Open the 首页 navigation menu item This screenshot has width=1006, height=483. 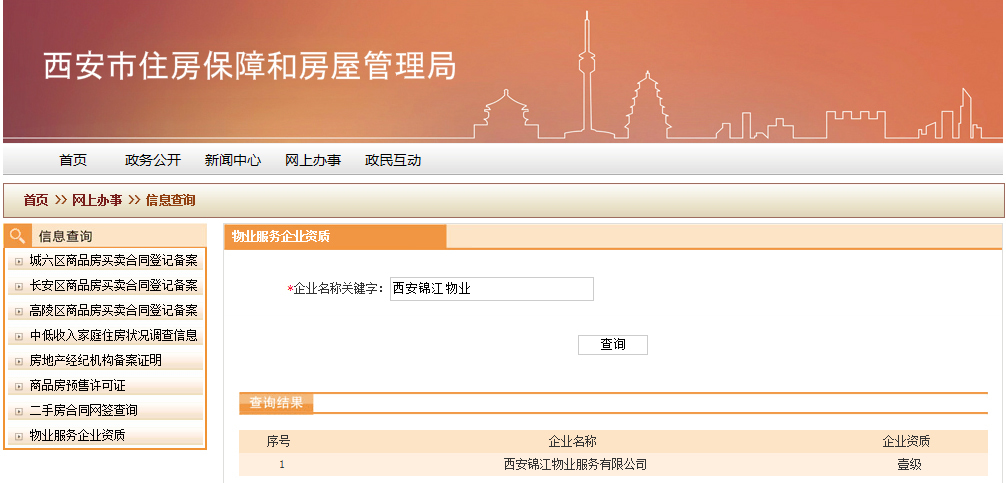(x=73, y=160)
